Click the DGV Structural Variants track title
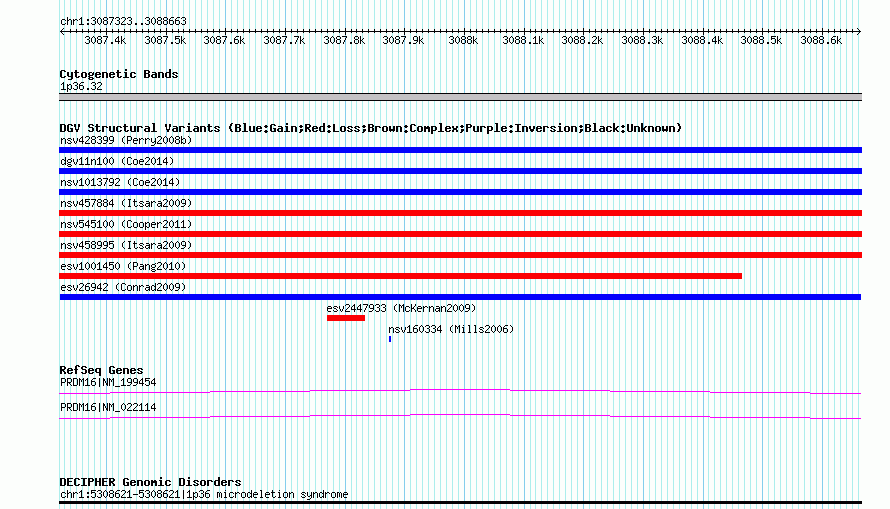Screen dimensions: 890x509 tap(371, 128)
